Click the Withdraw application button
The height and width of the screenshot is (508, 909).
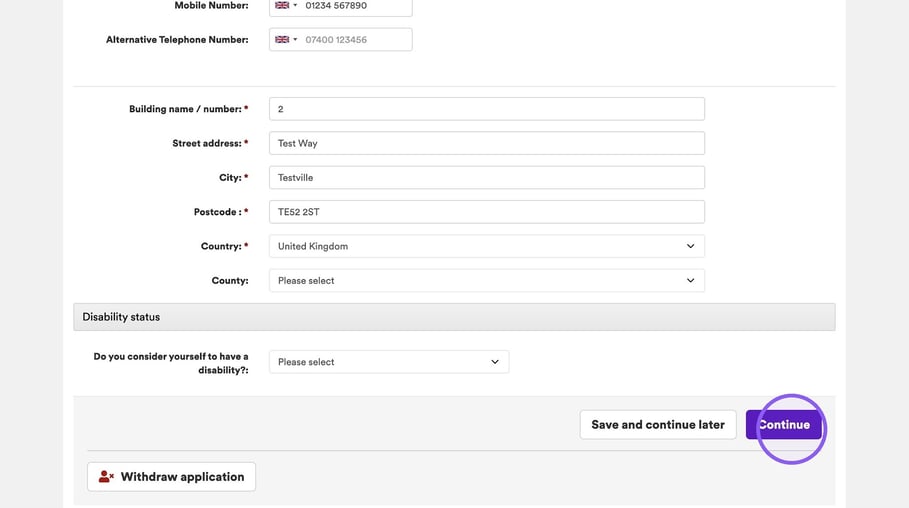tap(172, 477)
